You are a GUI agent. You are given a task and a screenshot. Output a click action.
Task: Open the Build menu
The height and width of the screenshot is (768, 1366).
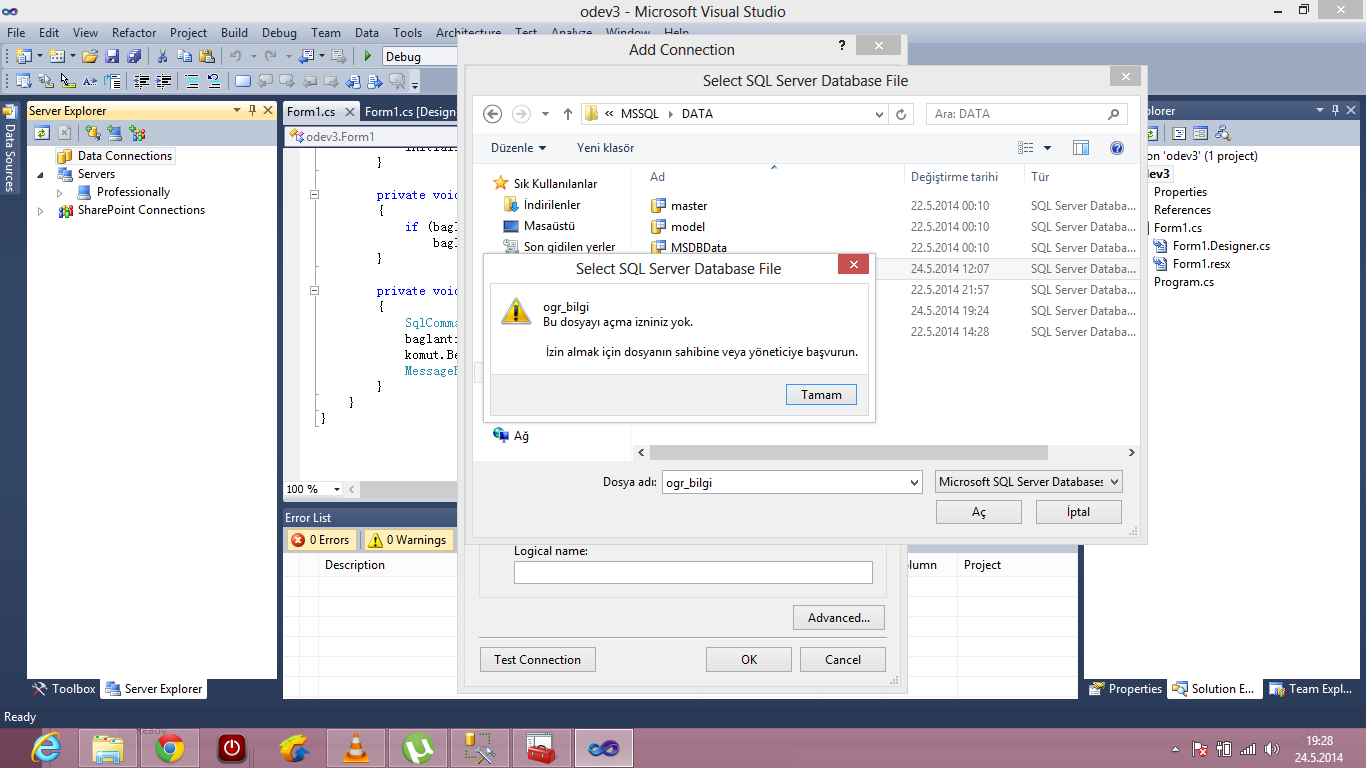coord(234,33)
